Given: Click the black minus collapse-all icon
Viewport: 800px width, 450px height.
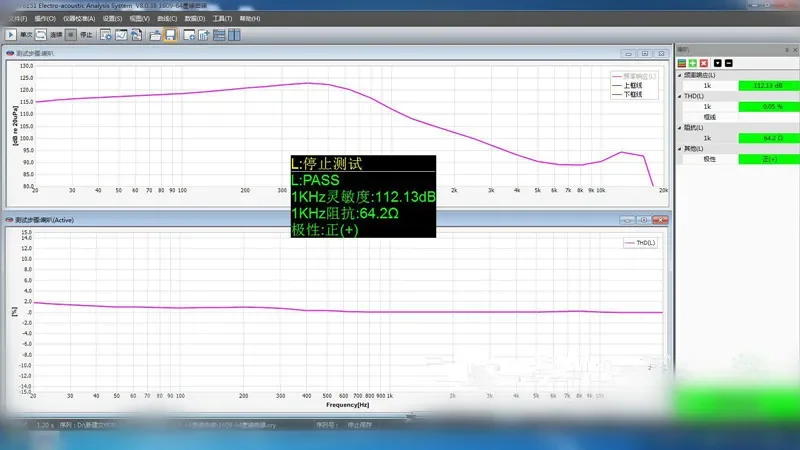Looking at the screenshot, I should (729, 63).
